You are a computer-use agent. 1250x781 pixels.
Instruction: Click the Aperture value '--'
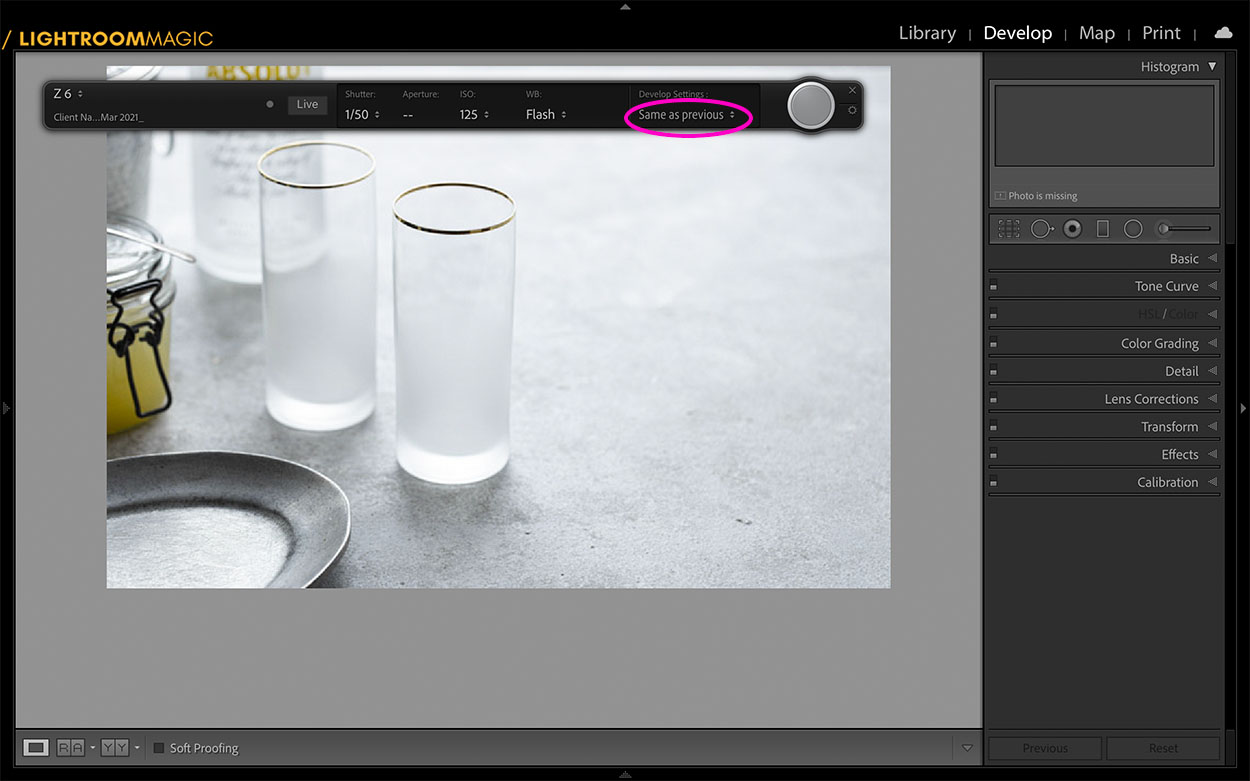408,115
